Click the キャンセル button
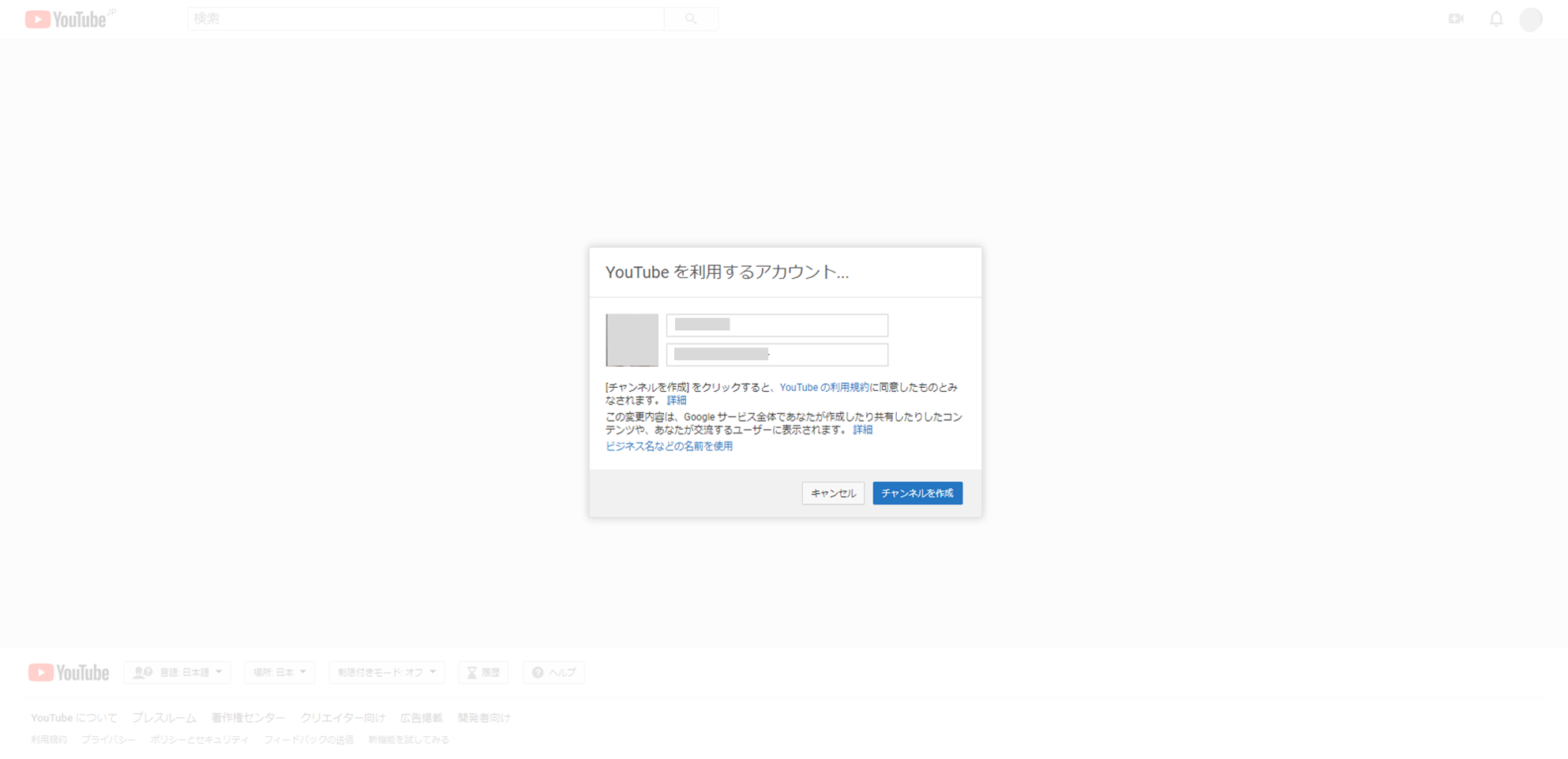This screenshot has width=1568, height=759. 833,493
